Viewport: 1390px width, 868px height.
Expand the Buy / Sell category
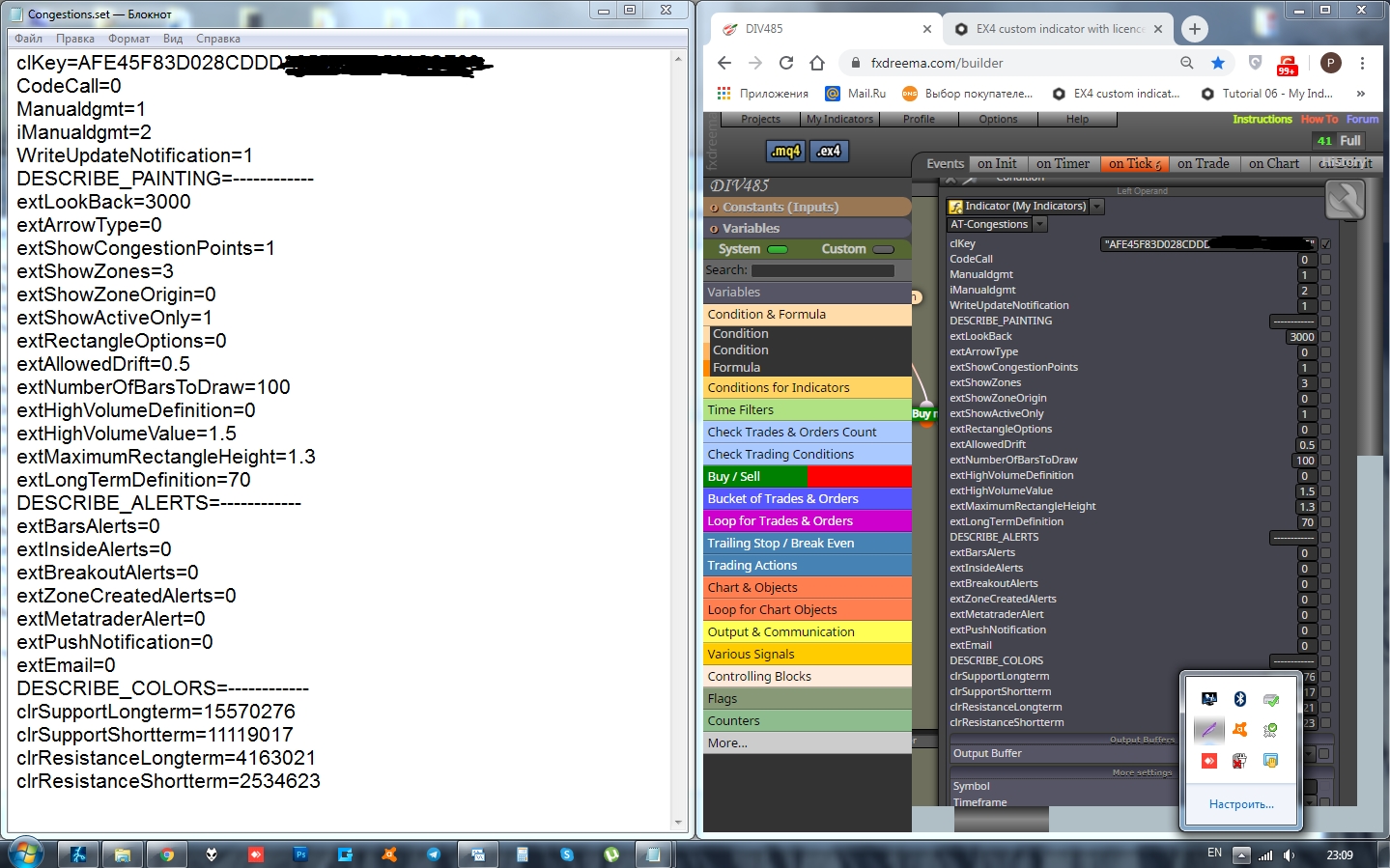808,477
